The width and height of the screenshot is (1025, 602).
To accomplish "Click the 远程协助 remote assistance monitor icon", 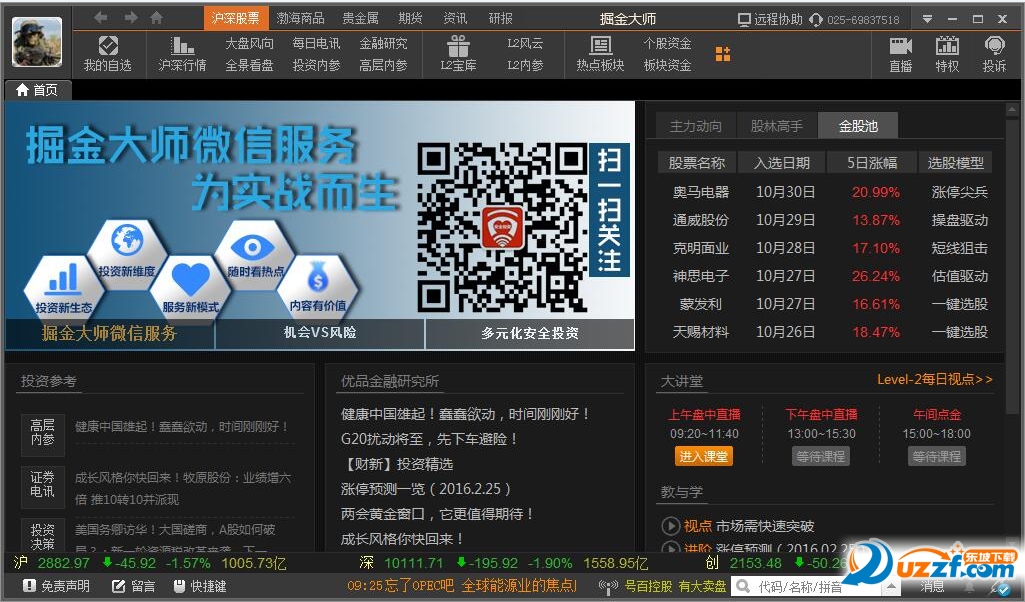I will [744, 20].
